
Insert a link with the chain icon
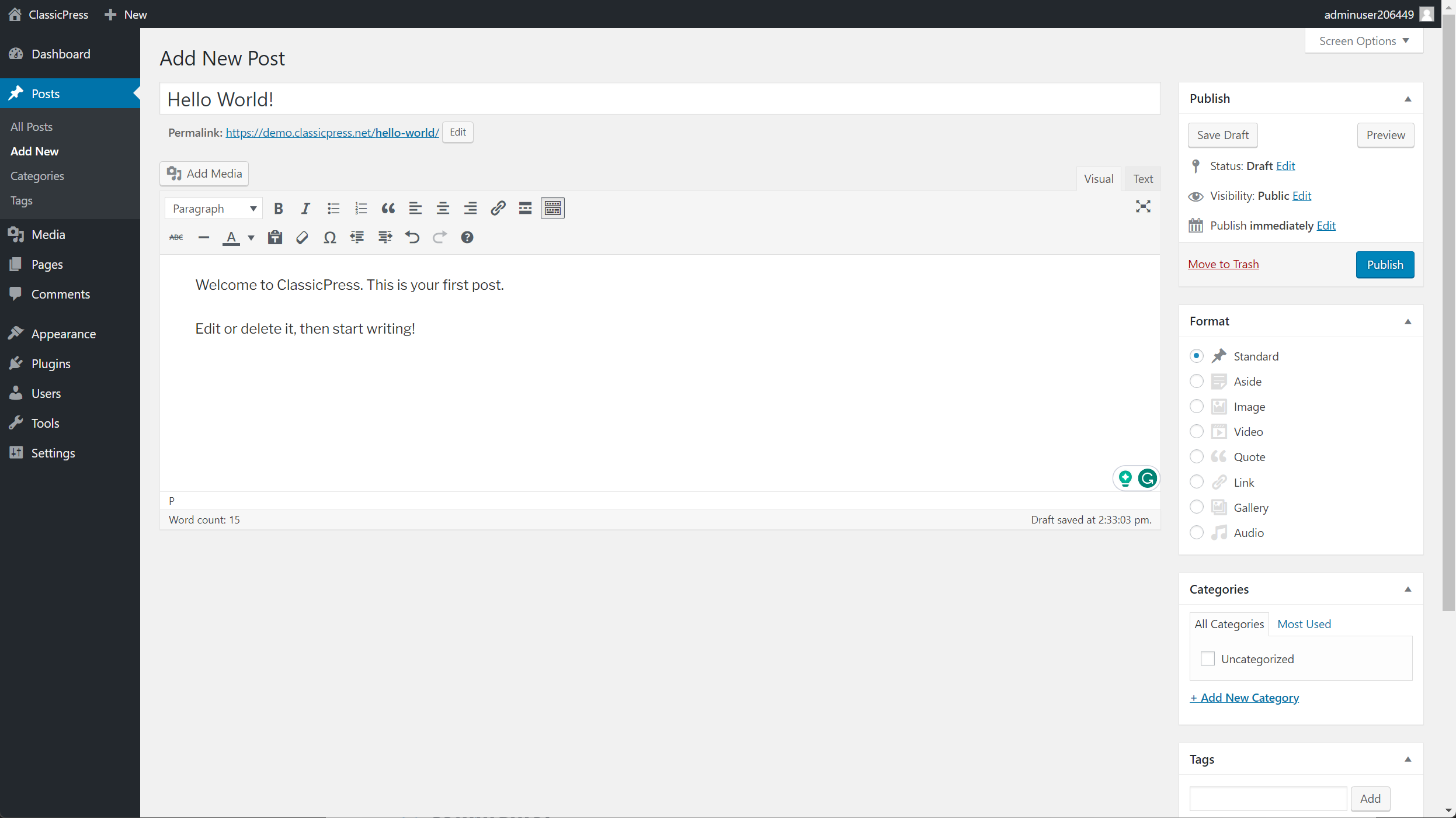[498, 209]
